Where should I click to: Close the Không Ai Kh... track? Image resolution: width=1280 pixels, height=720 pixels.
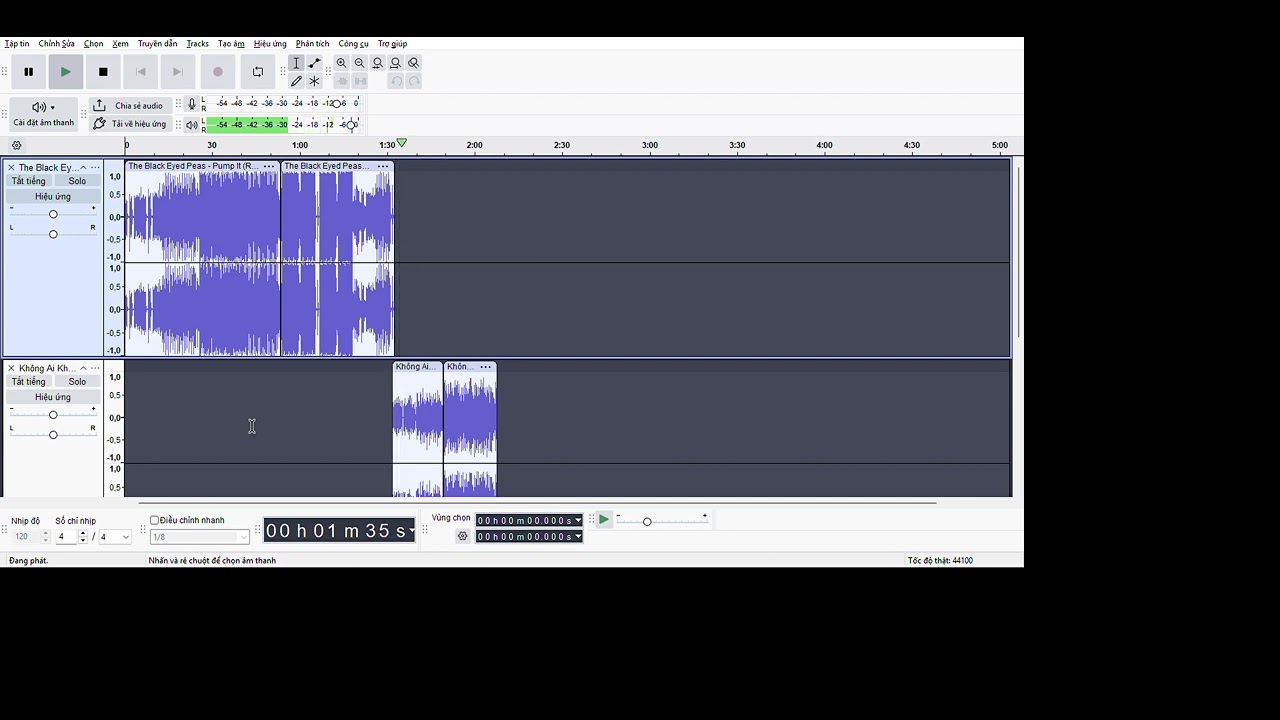tap(11, 369)
